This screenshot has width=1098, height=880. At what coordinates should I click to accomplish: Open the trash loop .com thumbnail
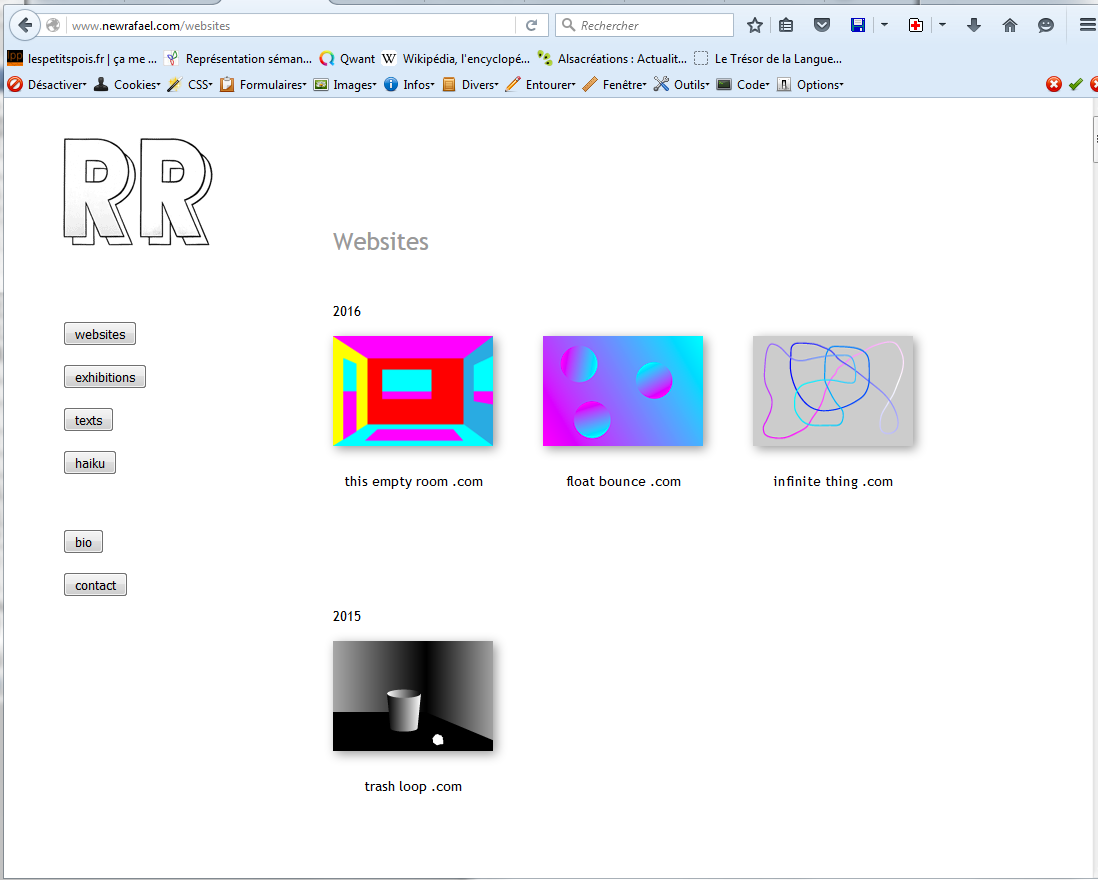413,696
